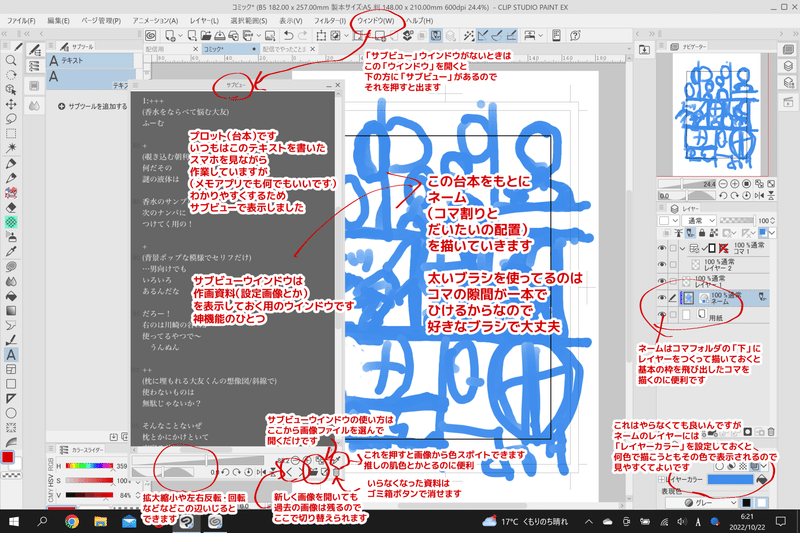Click the trash icon in Sub View window
Image resolution: width=800 pixels, height=533 pixels.
coord(336,472)
